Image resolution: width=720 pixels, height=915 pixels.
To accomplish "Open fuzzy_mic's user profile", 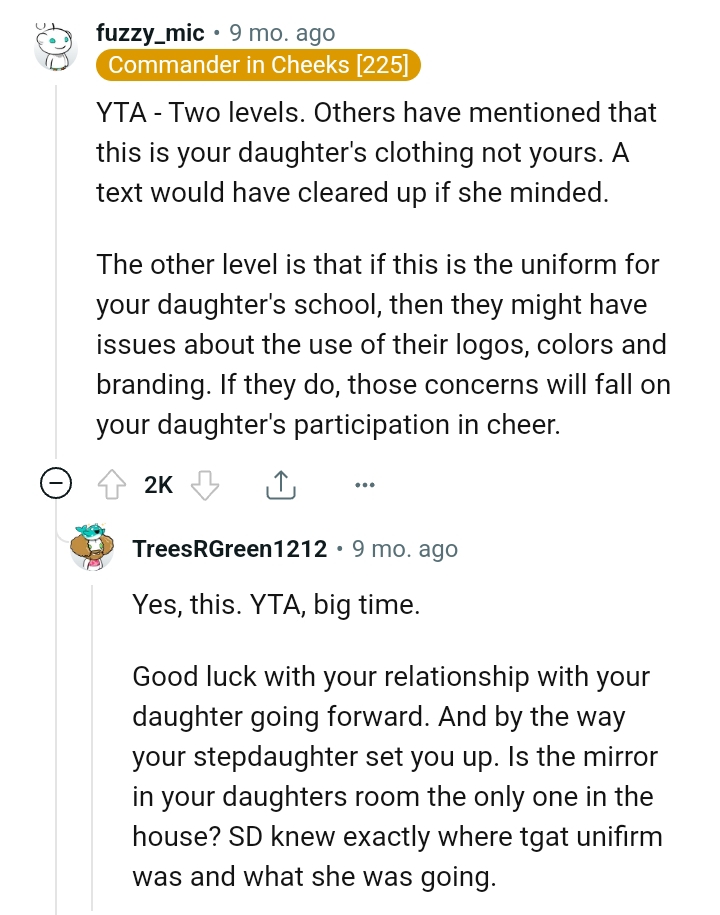I will tap(150, 32).
